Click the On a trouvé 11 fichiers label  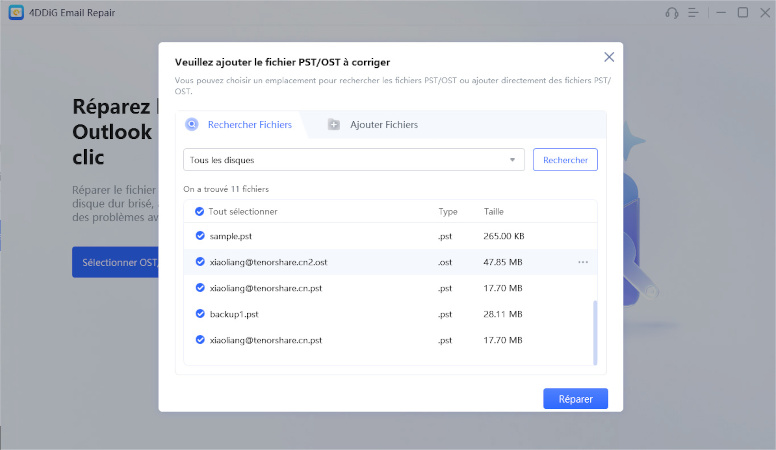pyautogui.click(x=226, y=189)
